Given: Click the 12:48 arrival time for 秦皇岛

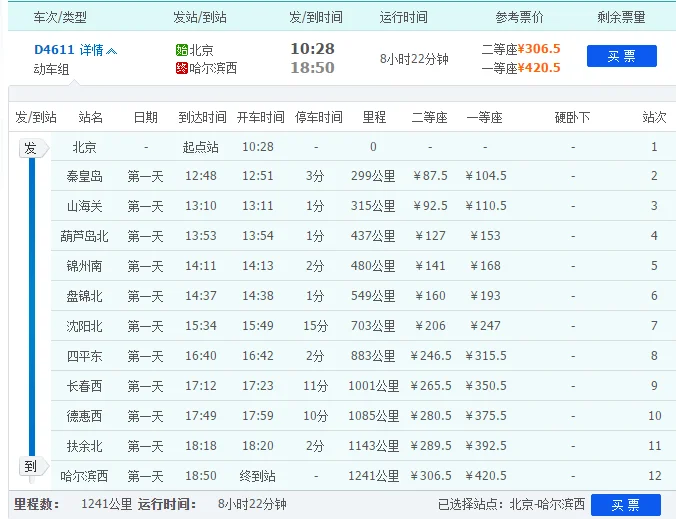Looking at the screenshot, I should (201, 176).
